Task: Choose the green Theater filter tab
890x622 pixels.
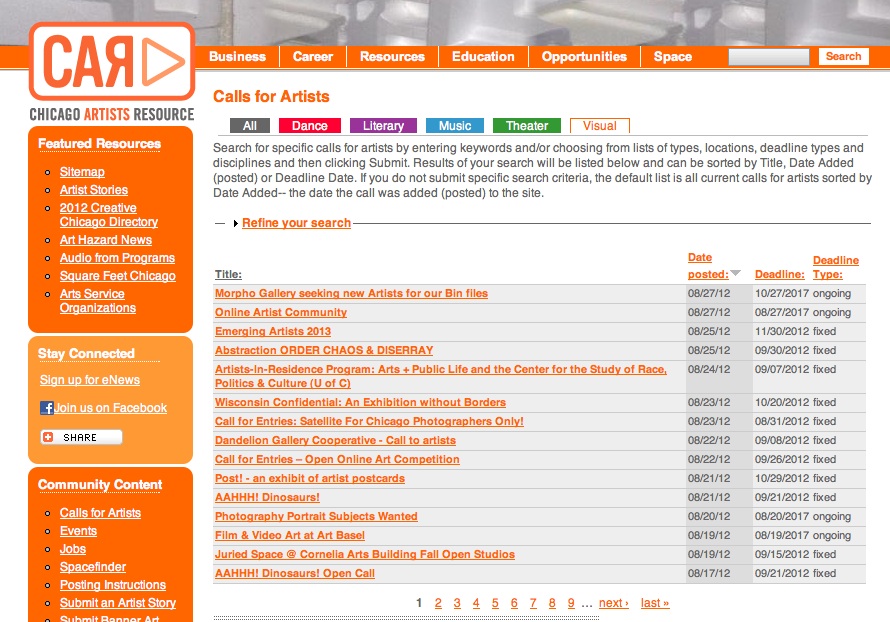Action: tap(526, 126)
